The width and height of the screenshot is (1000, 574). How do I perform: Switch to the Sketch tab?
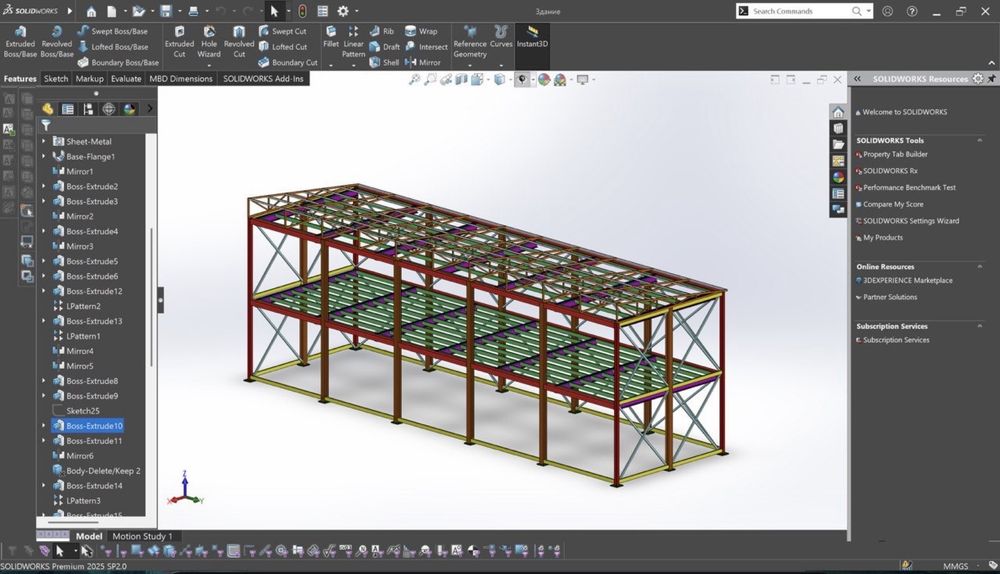click(55, 78)
